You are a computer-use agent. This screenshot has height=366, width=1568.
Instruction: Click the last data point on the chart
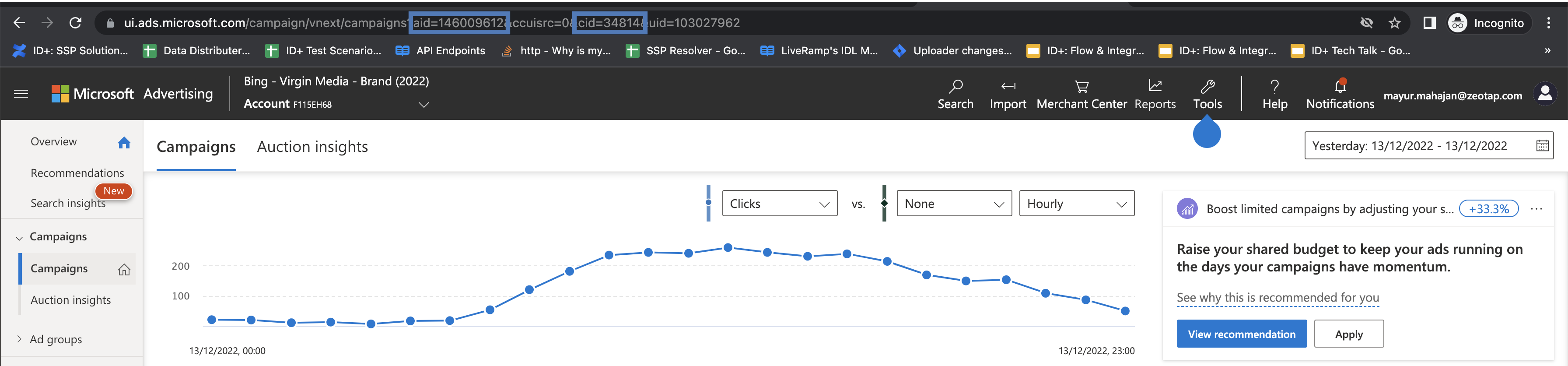tap(1125, 311)
